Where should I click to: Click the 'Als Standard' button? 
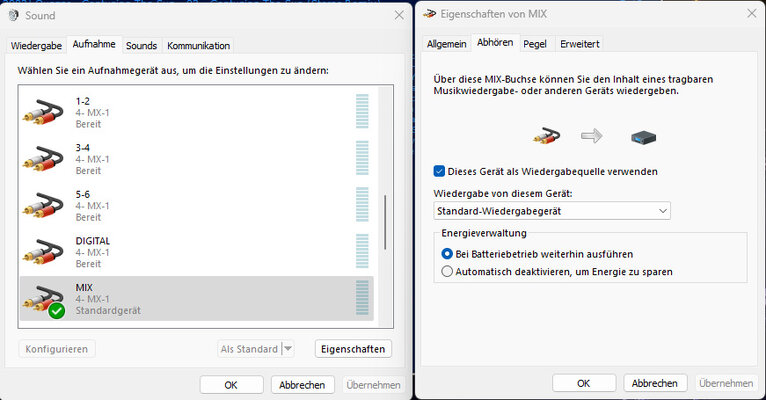click(x=249, y=349)
